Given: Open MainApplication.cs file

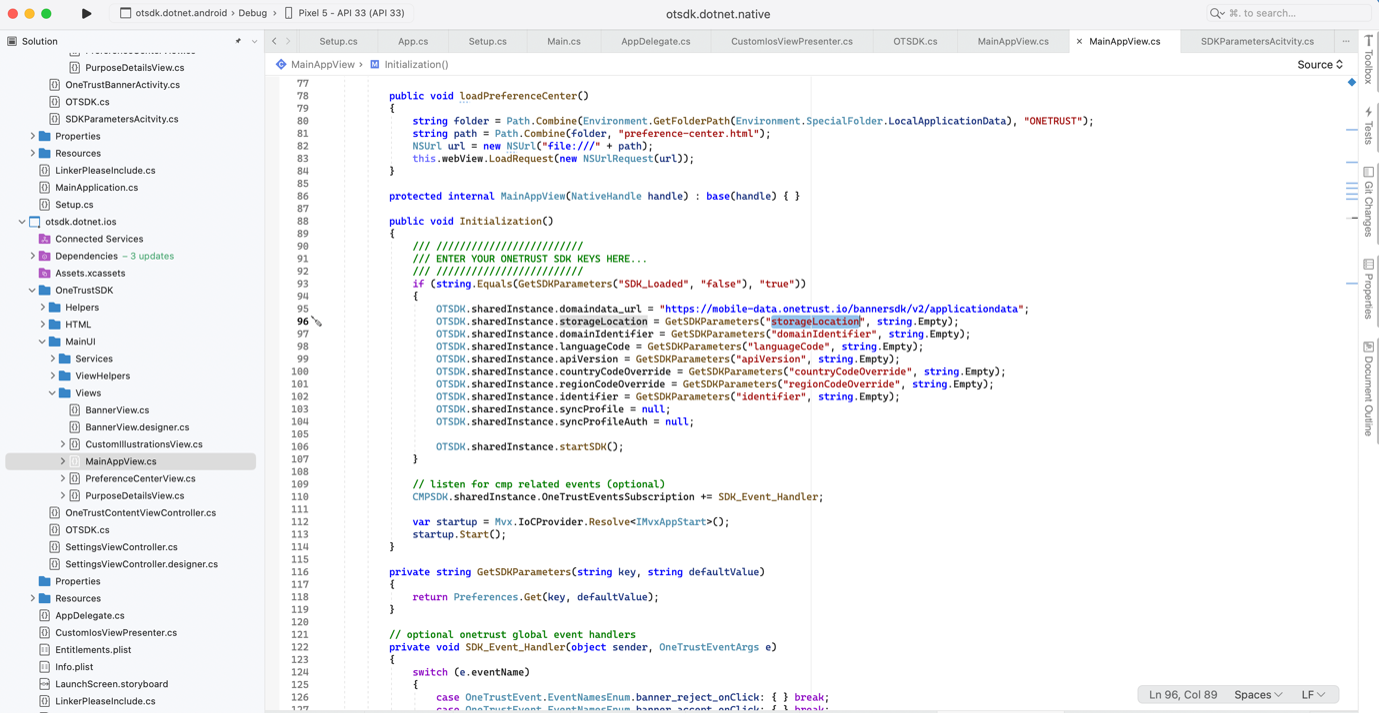Looking at the screenshot, I should [x=96, y=187].
